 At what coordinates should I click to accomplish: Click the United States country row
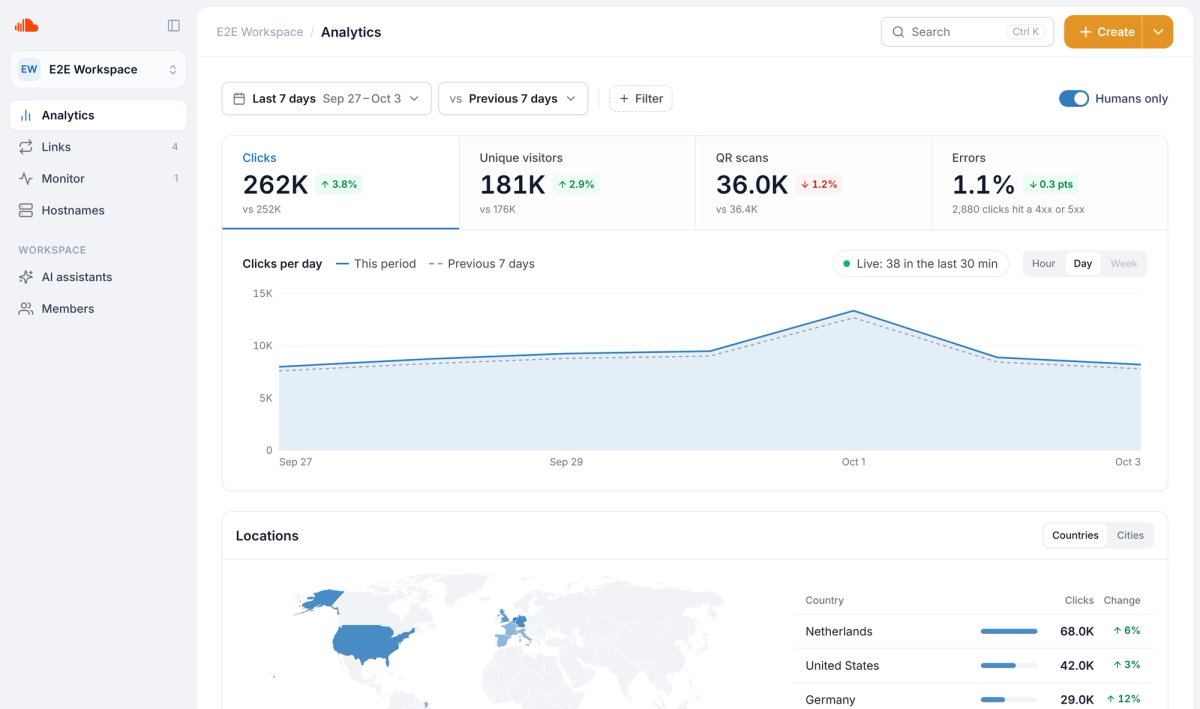click(x=973, y=665)
